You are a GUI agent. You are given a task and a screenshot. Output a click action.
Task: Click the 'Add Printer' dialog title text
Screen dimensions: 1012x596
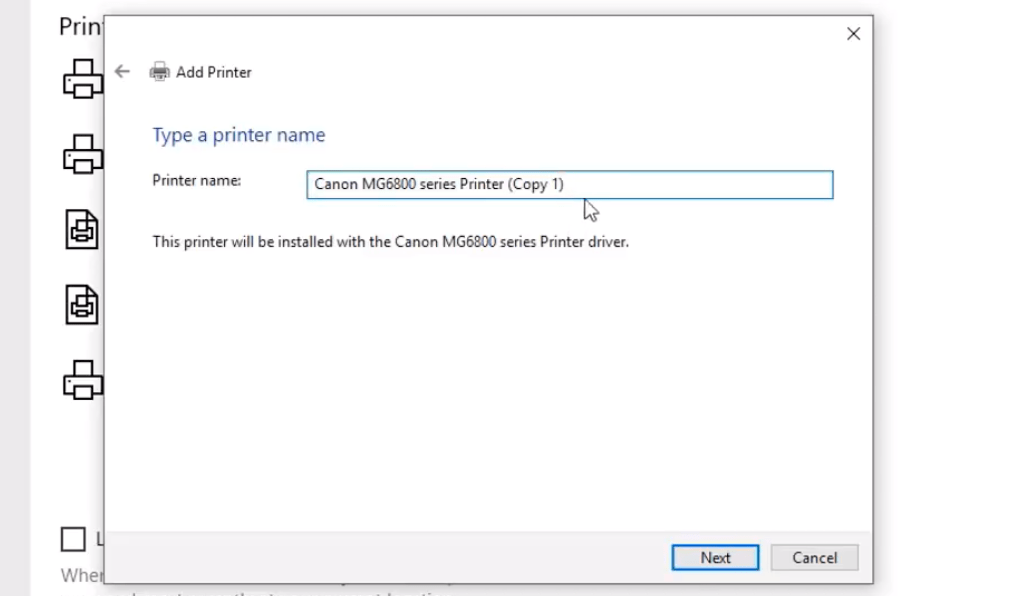click(x=214, y=72)
